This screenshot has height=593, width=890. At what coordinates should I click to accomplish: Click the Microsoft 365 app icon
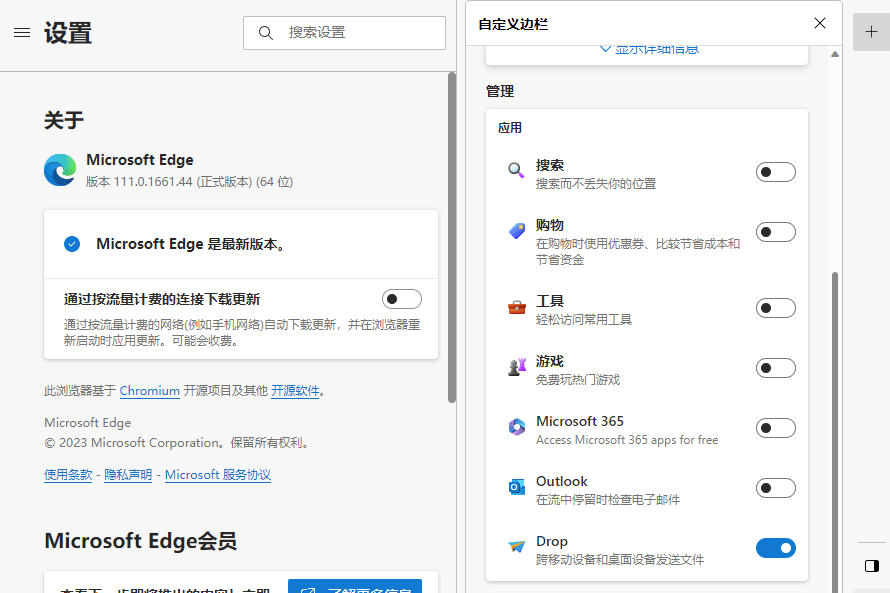pos(517,427)
